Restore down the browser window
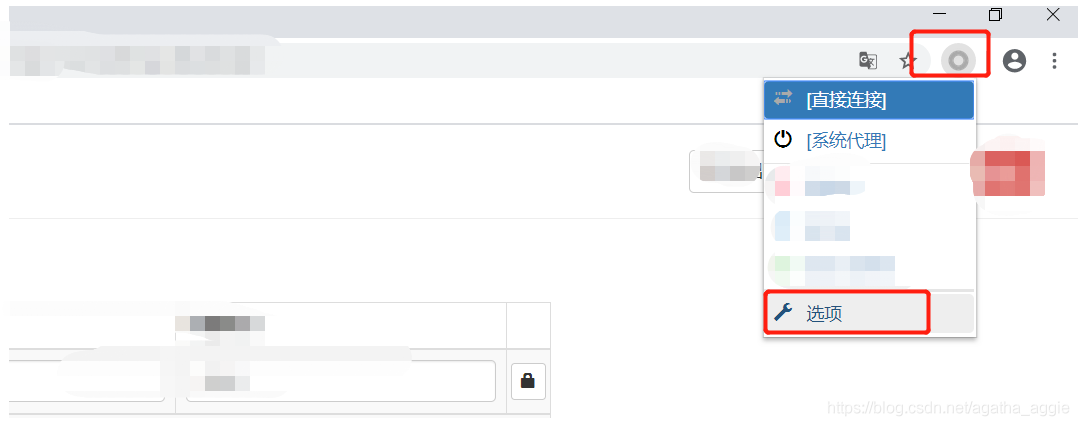 click(995, 14)
